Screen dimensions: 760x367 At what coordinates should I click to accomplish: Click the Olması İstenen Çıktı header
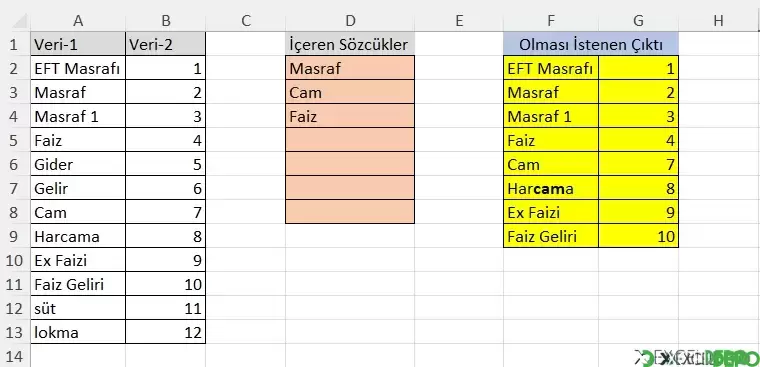click(591, 45)
